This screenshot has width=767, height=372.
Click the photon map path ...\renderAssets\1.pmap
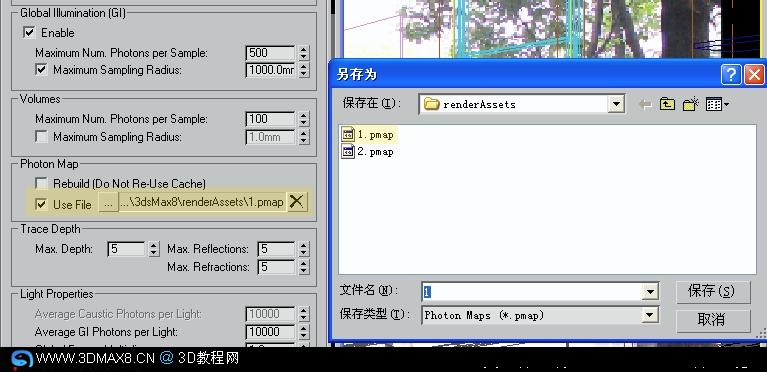(x=202, y=202)
